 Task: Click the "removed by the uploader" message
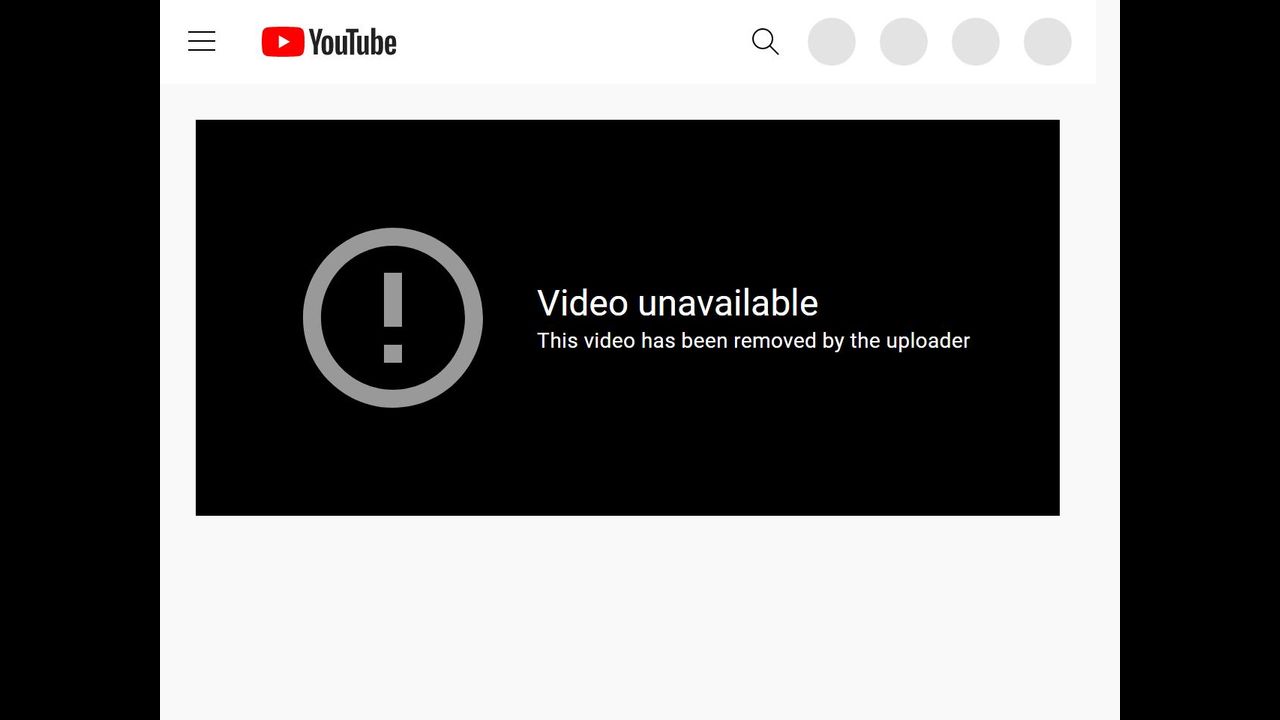(x=753, y=341)
